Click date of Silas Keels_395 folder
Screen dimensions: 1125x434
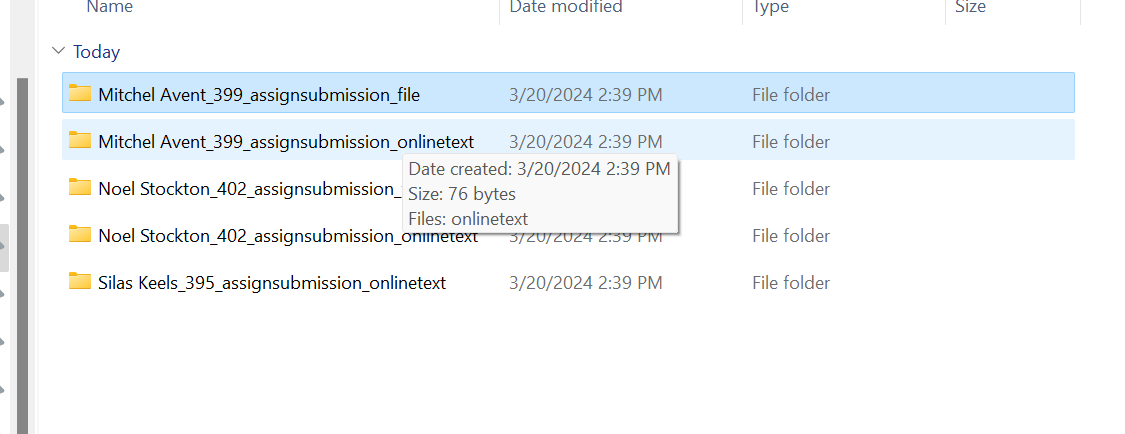coord(585,283)
